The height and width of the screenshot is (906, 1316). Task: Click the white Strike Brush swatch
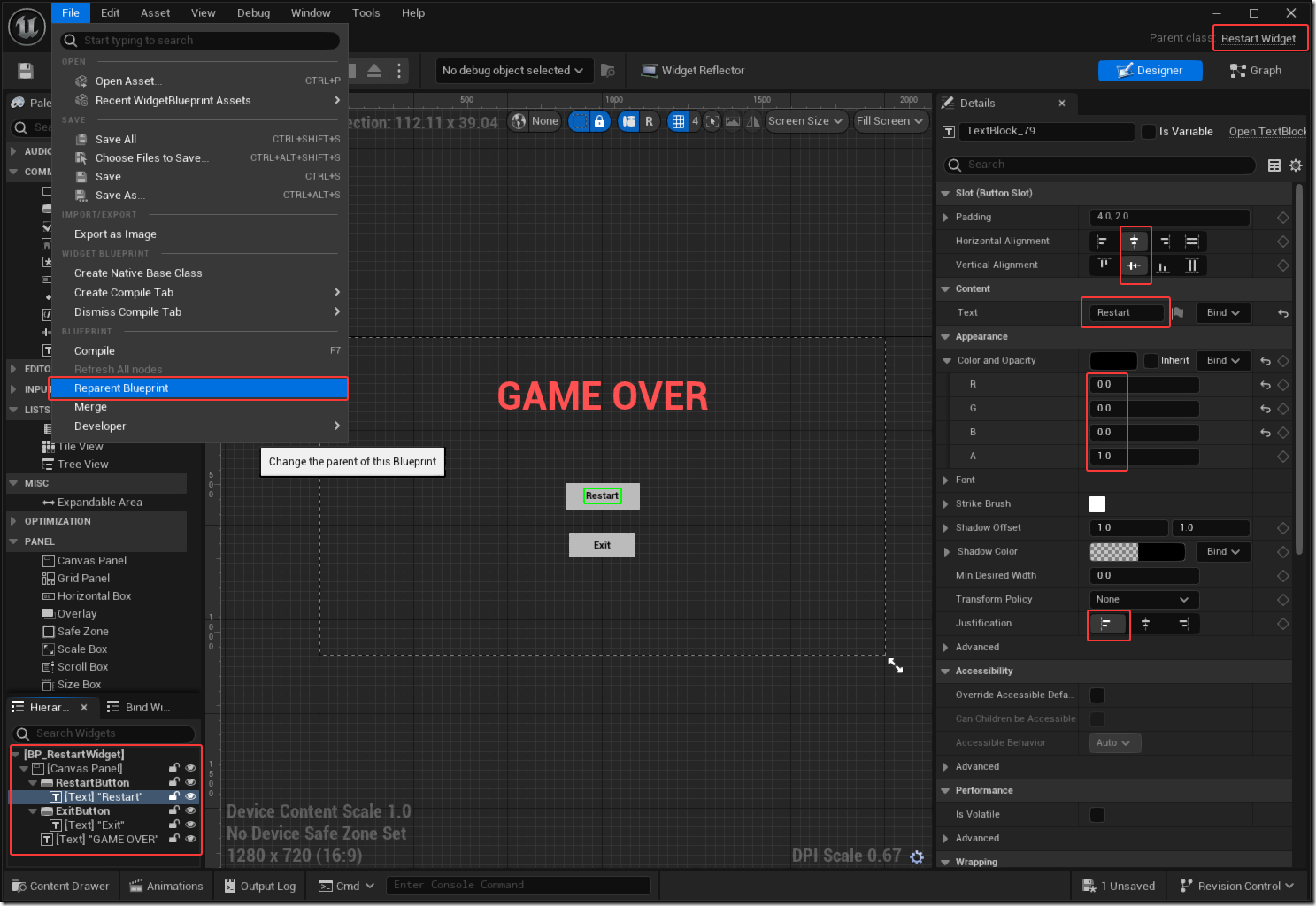coord(1097,504)
